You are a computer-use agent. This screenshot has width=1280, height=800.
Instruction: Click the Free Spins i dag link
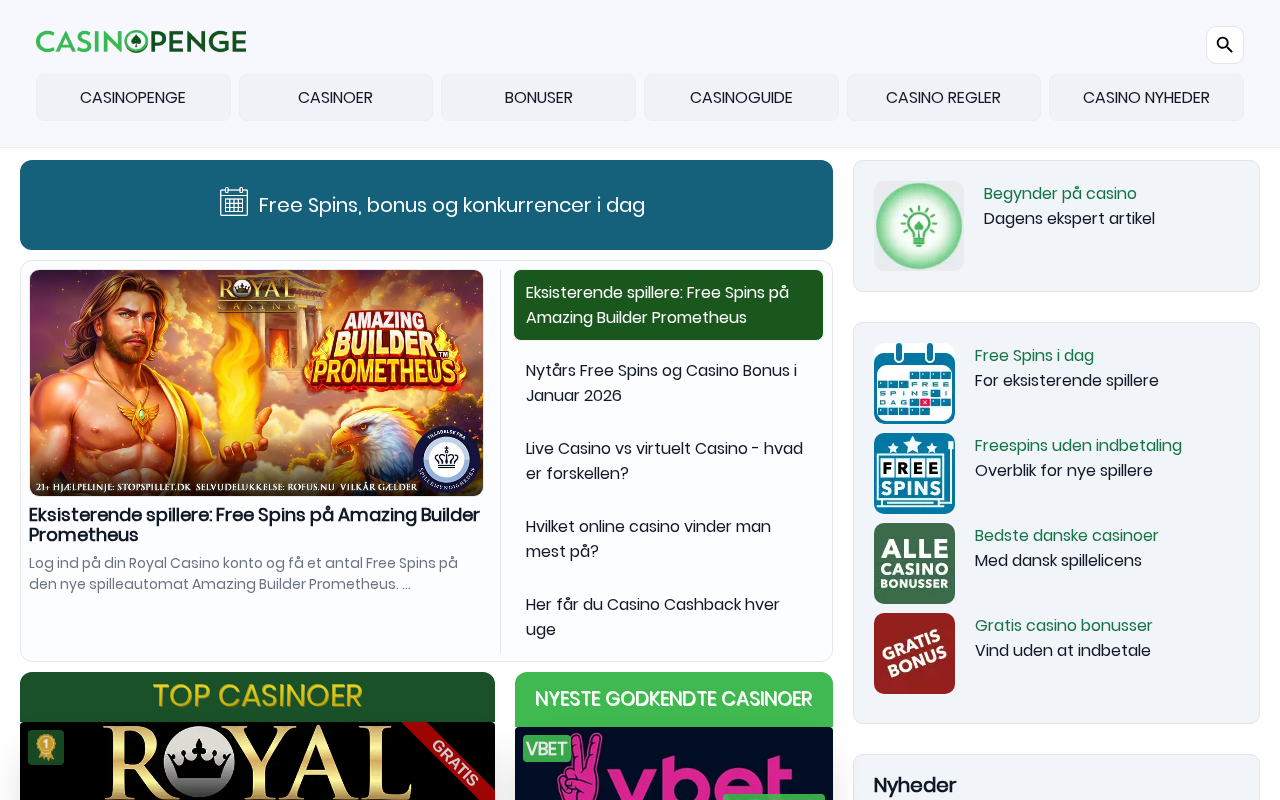(x=1034, y=355)
